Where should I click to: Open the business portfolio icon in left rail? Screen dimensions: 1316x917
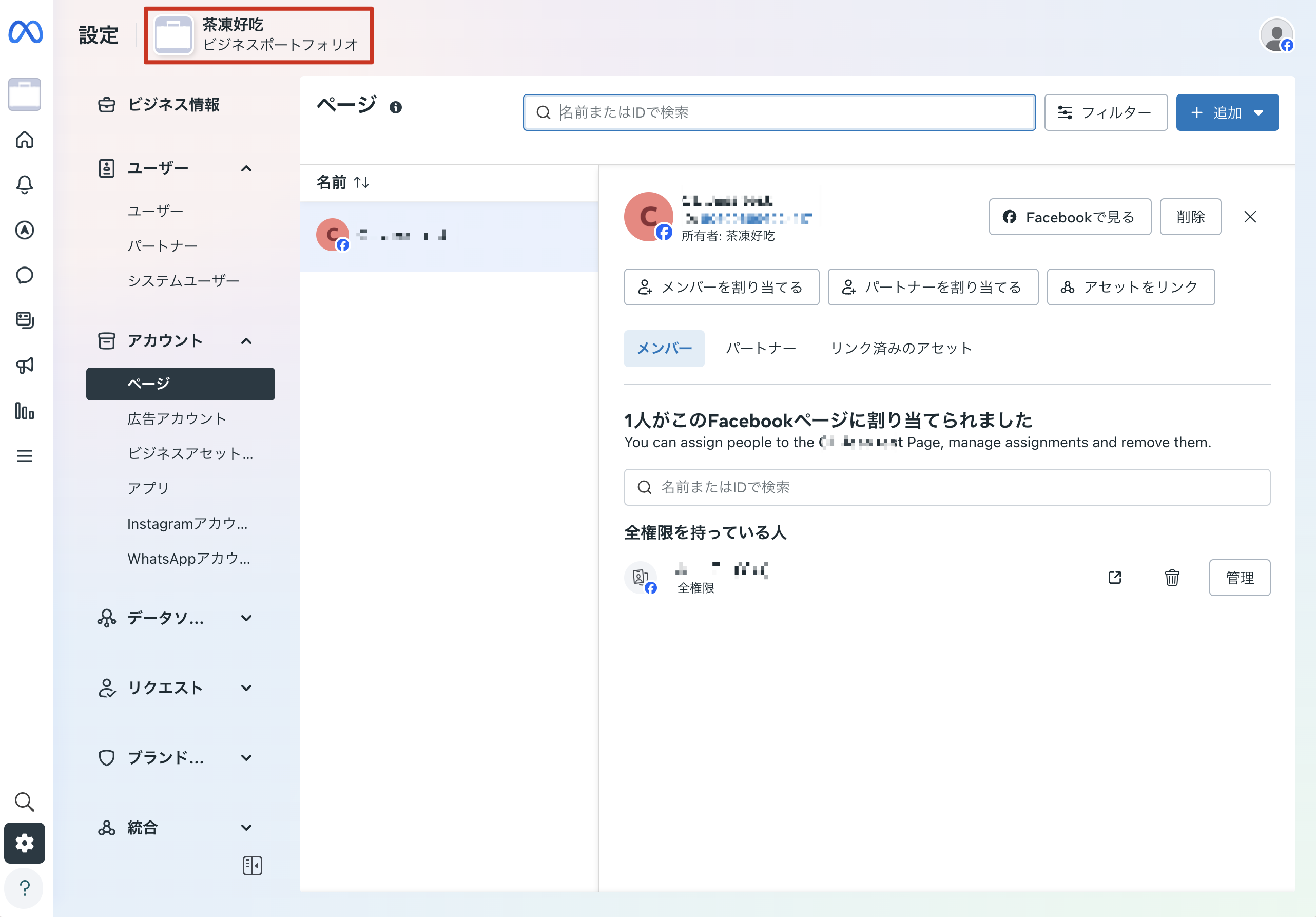25,94
